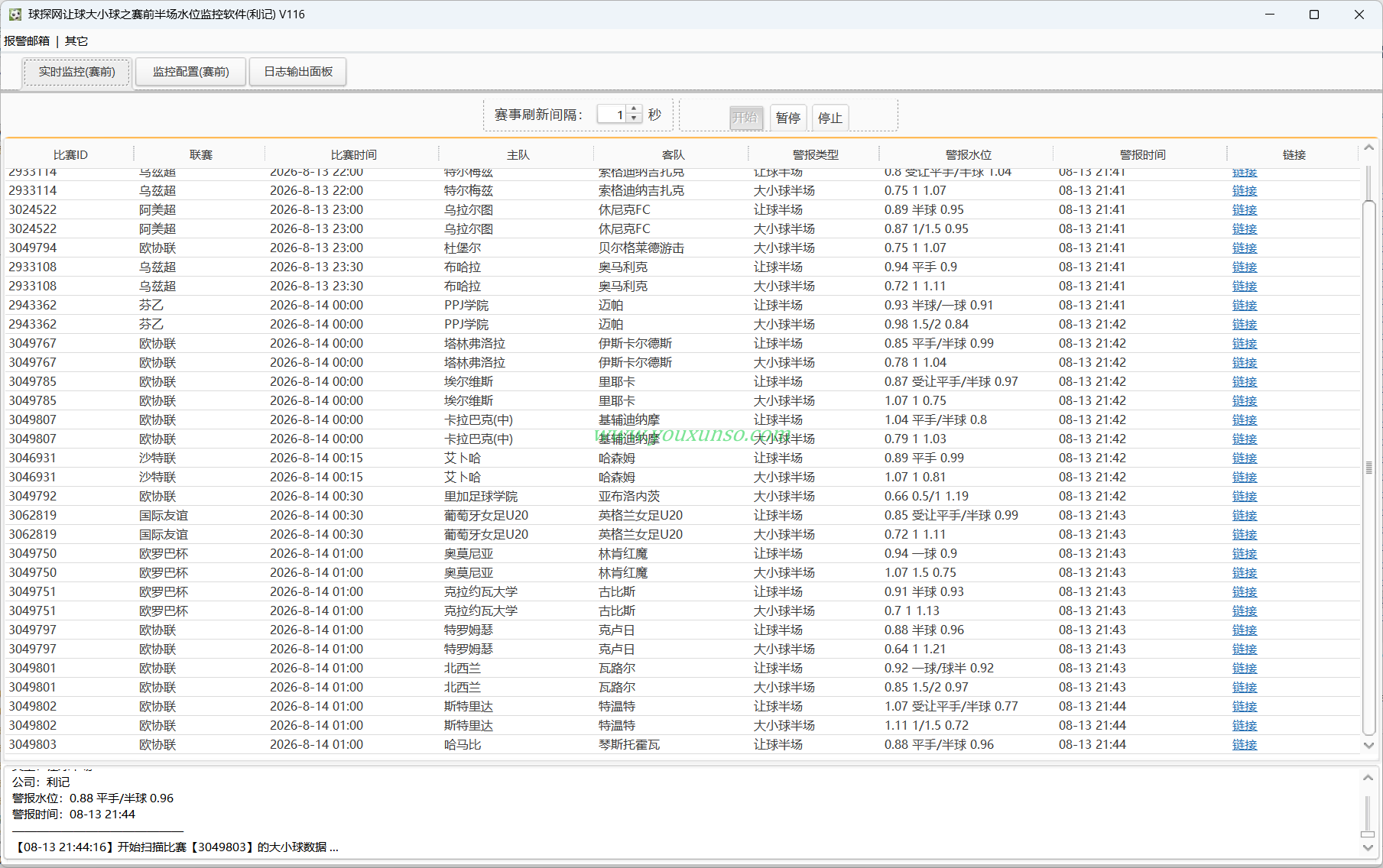Open 链接 for 杜堡尔 match row
Screen dimensions: 1383x868
tap(1245, 248)
